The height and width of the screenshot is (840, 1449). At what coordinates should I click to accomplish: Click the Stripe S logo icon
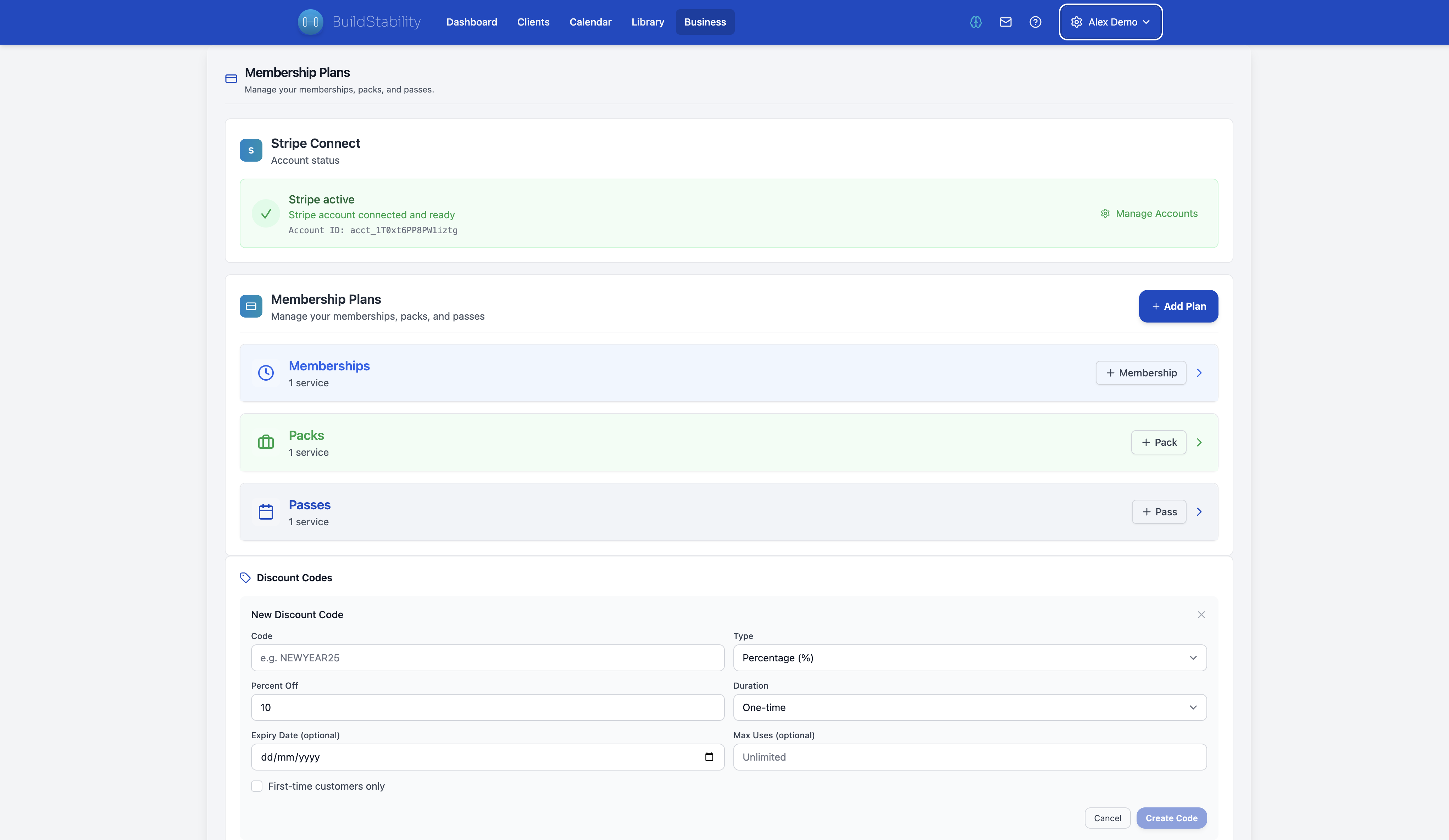point(251,150)
